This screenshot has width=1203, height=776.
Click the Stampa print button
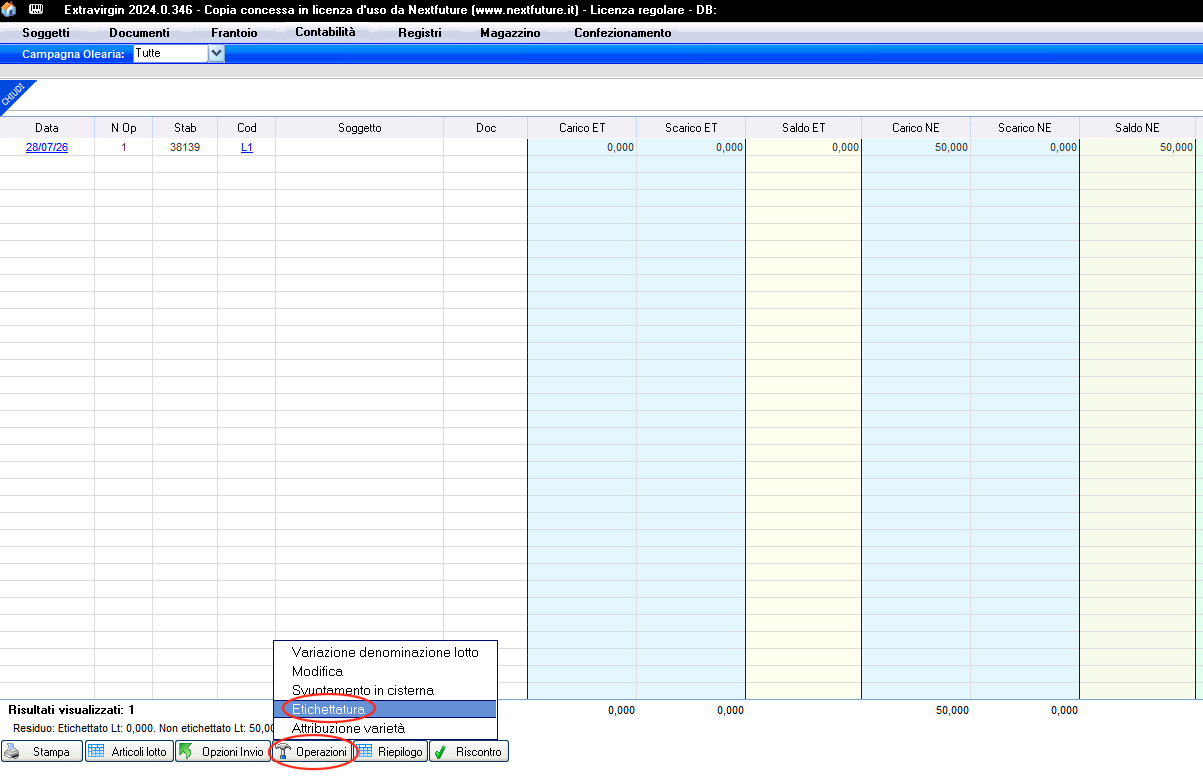click(41, 752)
